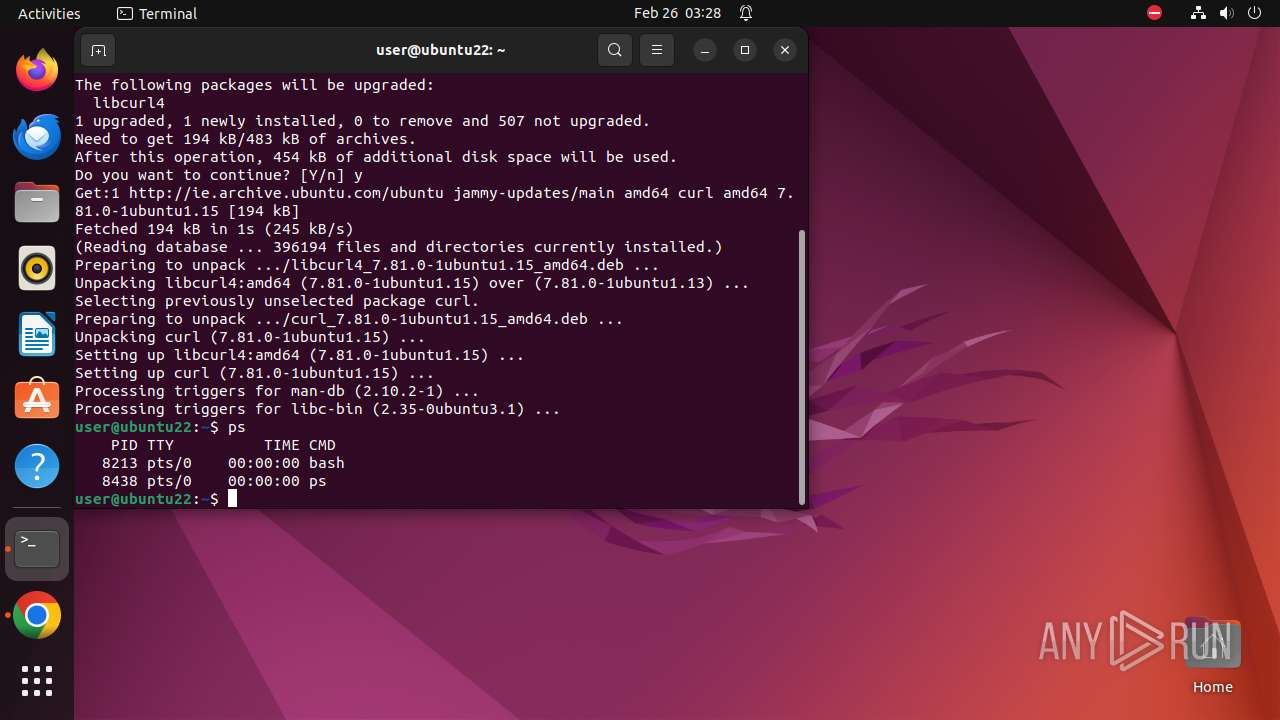1280x720 pixels.
Task: Click the red do-not-disturb indicator
Action: (x=1155, y=13)
